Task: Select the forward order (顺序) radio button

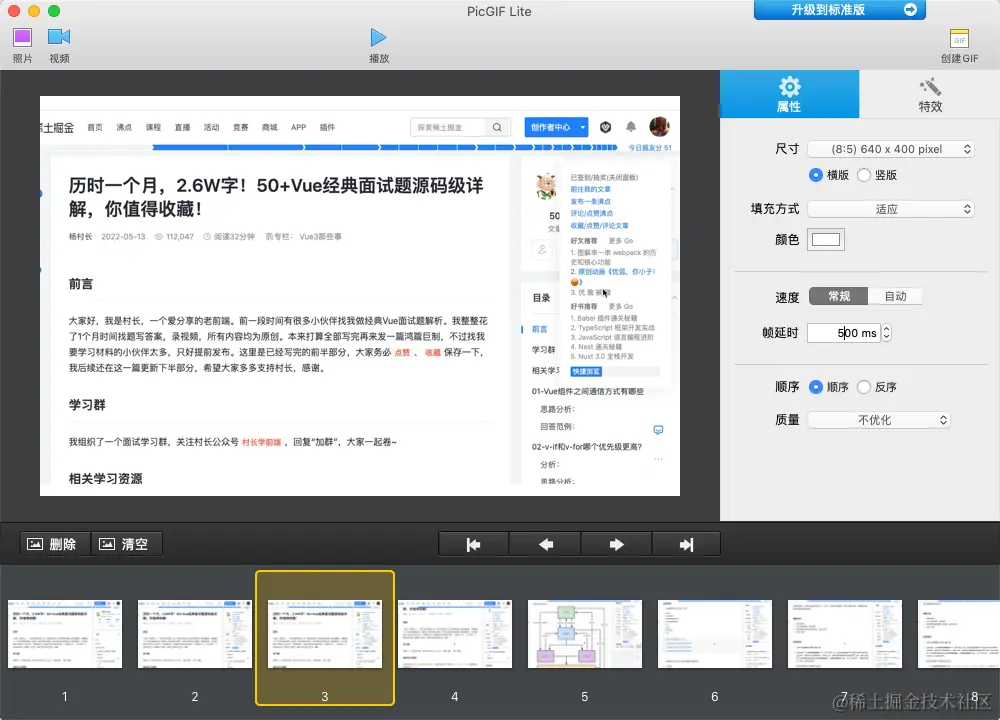Action: [x=815, y=387]
